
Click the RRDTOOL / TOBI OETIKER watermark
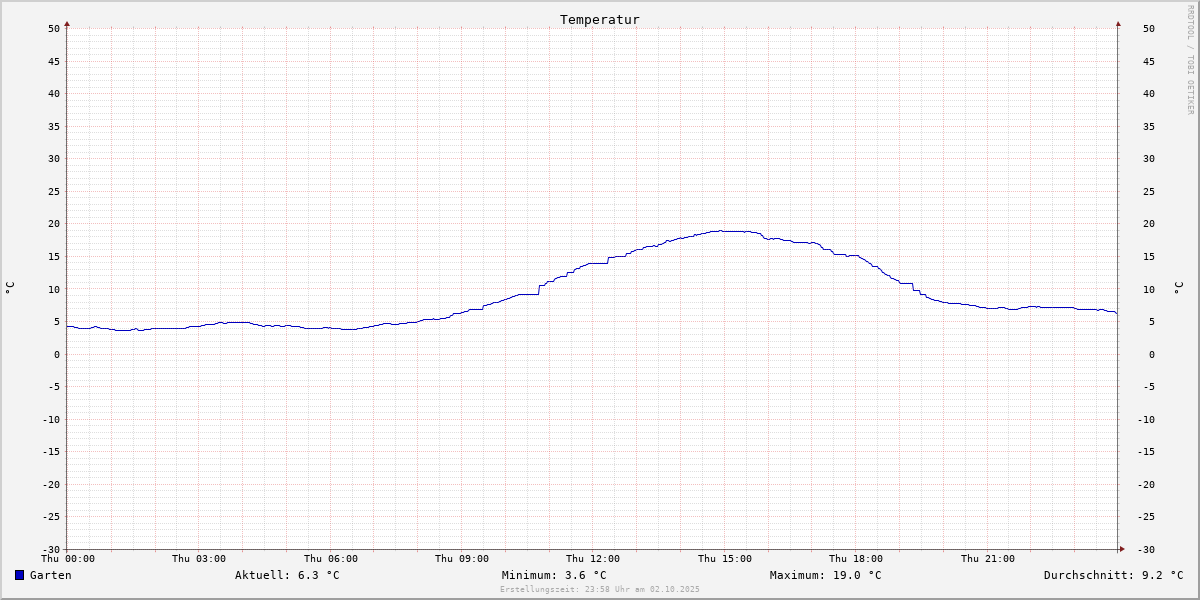tap(1190, 59)
